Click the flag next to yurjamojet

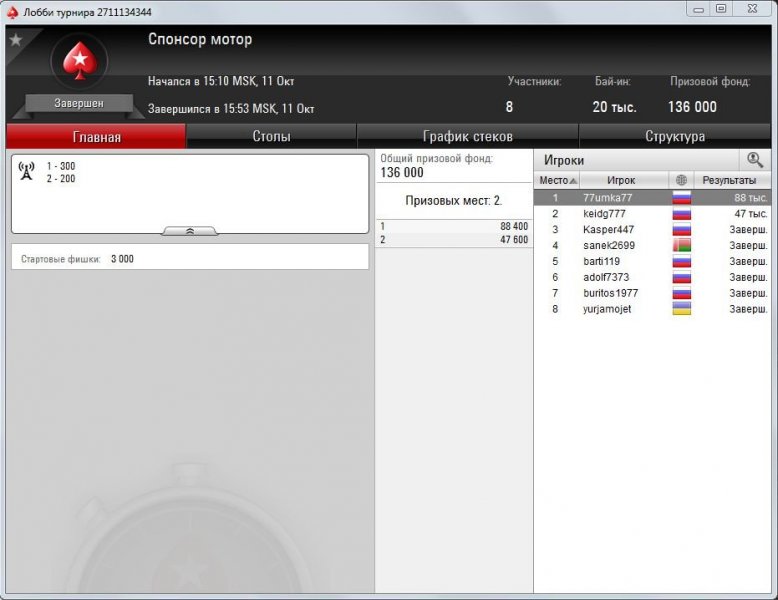pyautogui.click(x=681, y=309)
